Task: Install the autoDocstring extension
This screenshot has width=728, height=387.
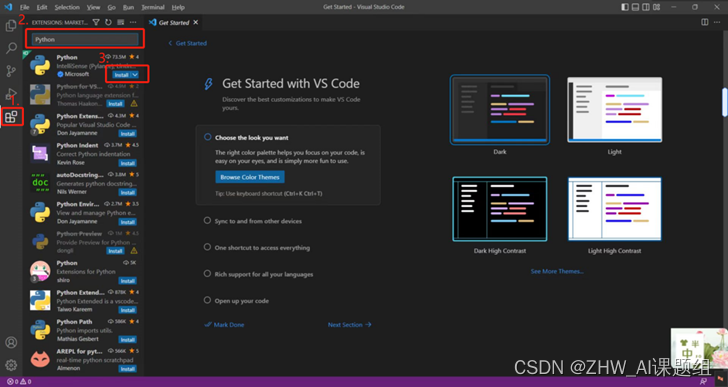Action: (x=127, y=192)
